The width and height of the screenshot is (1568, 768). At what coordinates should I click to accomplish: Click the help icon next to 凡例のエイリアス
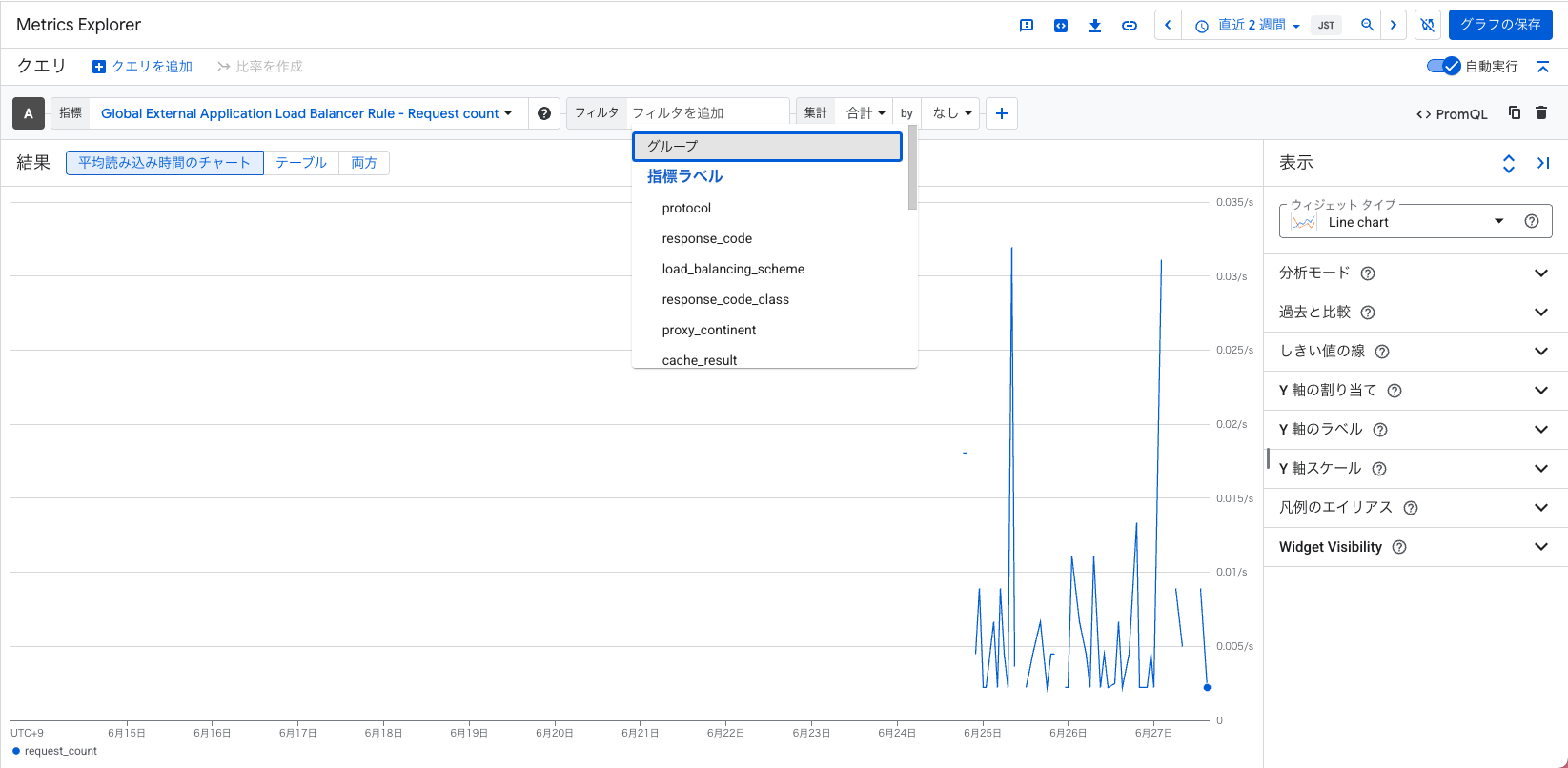pos(1411,508)
